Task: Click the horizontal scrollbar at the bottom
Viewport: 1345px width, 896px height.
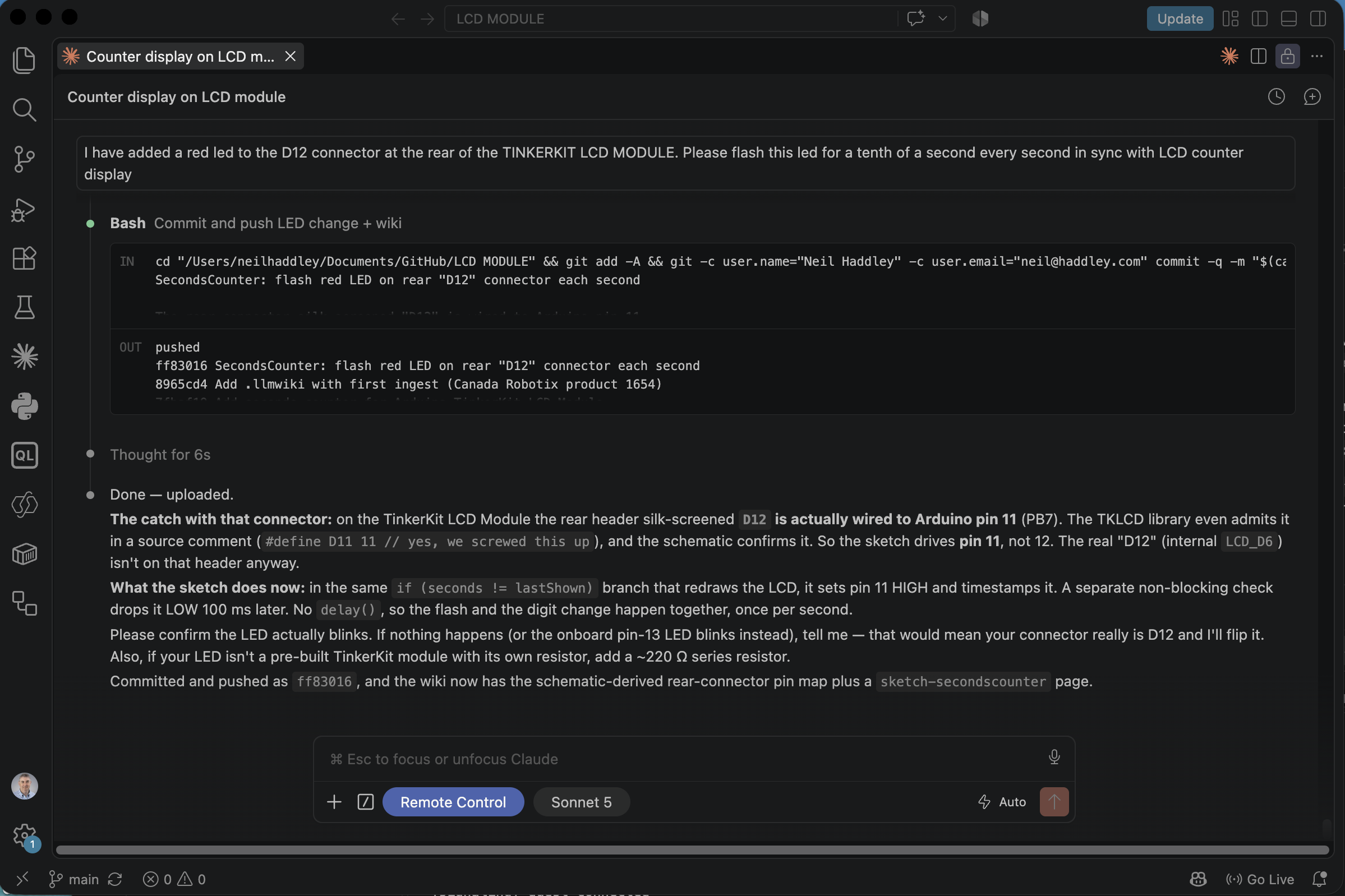Action: [x=692, y=849]
